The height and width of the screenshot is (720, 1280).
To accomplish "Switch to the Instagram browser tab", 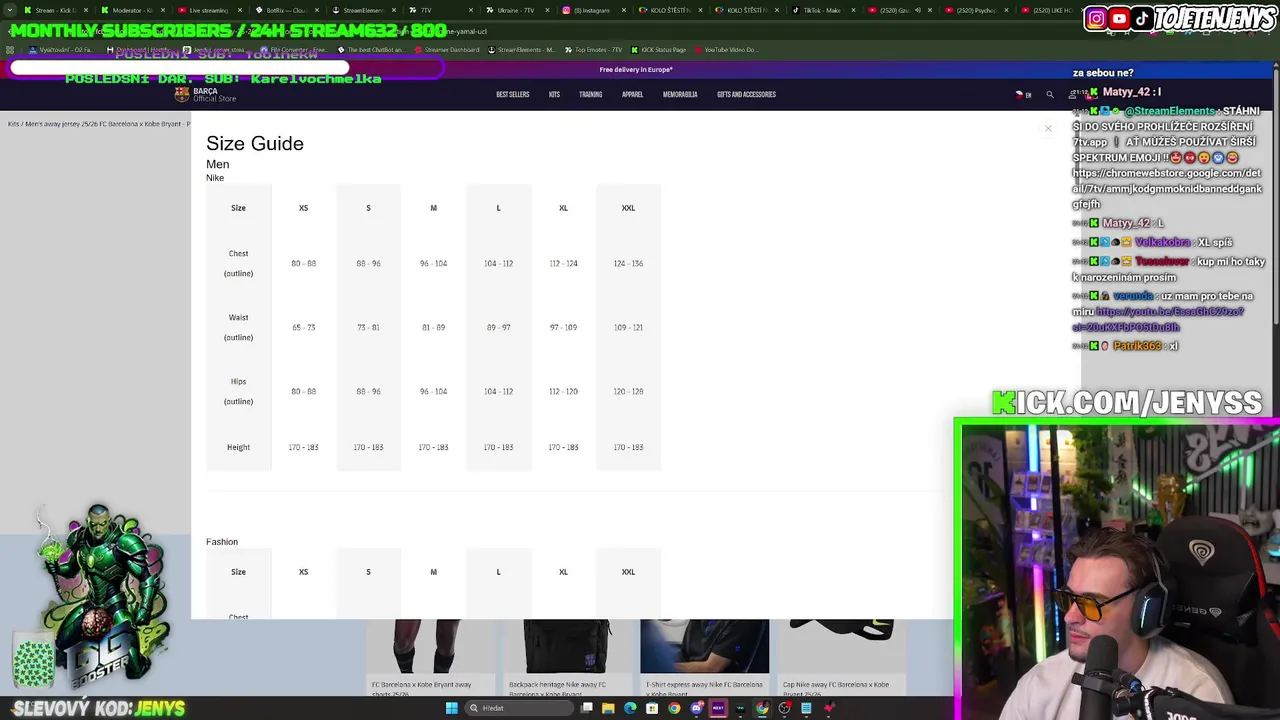I will [x=593, y=10].
